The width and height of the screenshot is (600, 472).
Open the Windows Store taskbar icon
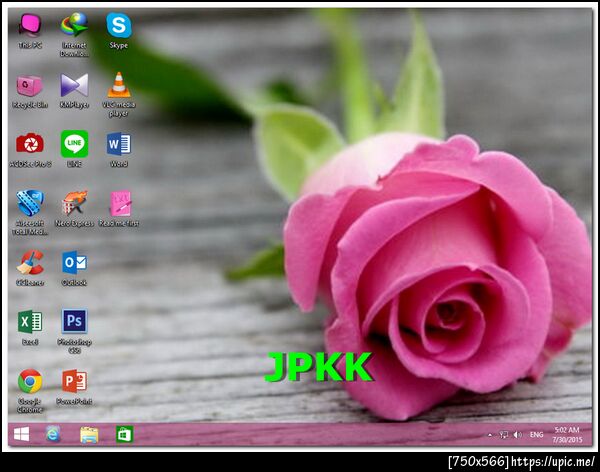pyautogui.click(x=124, y=434)
